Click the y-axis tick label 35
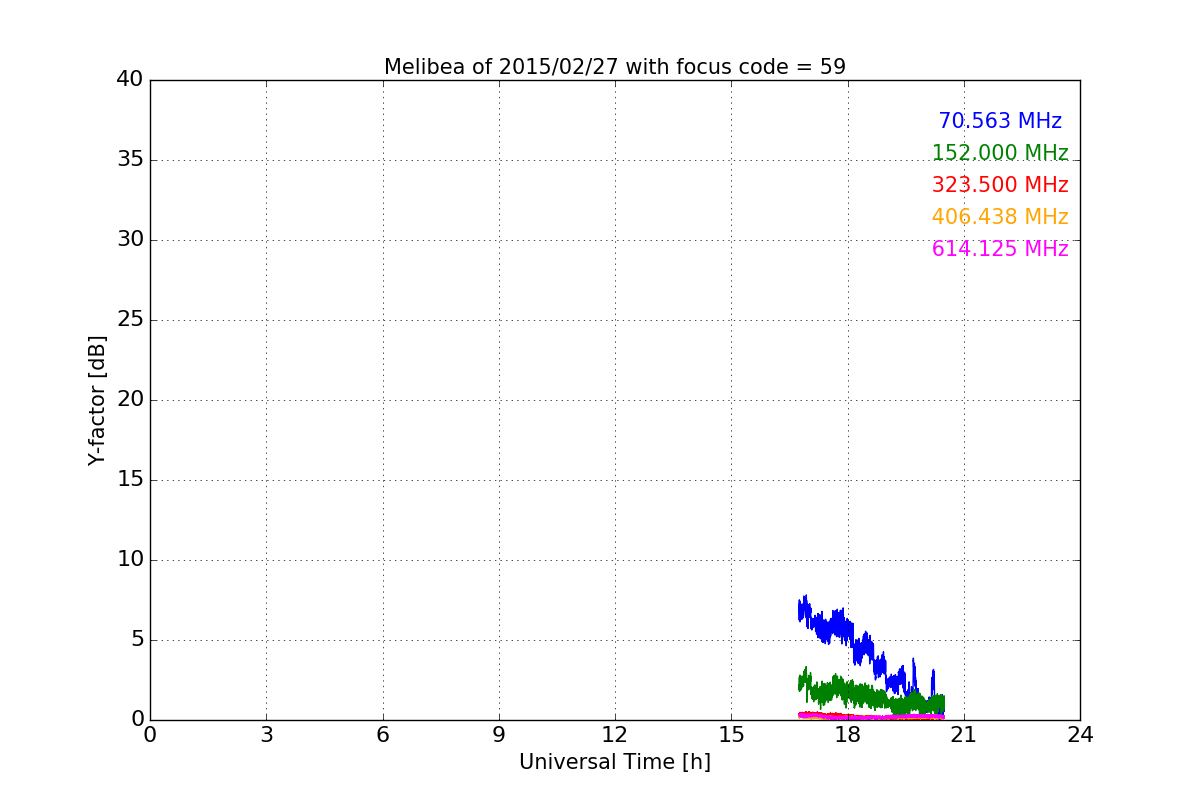The height and width of the screenshot is (800, 1200). pos(130,160)
